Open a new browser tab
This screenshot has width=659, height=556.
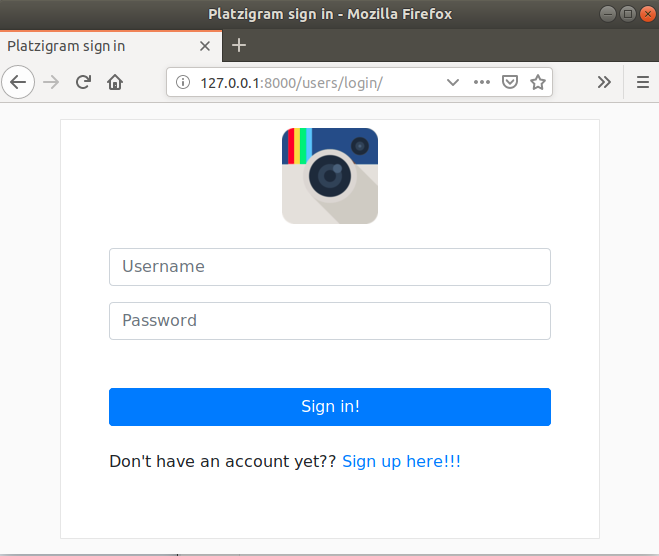tap(239, 46)
